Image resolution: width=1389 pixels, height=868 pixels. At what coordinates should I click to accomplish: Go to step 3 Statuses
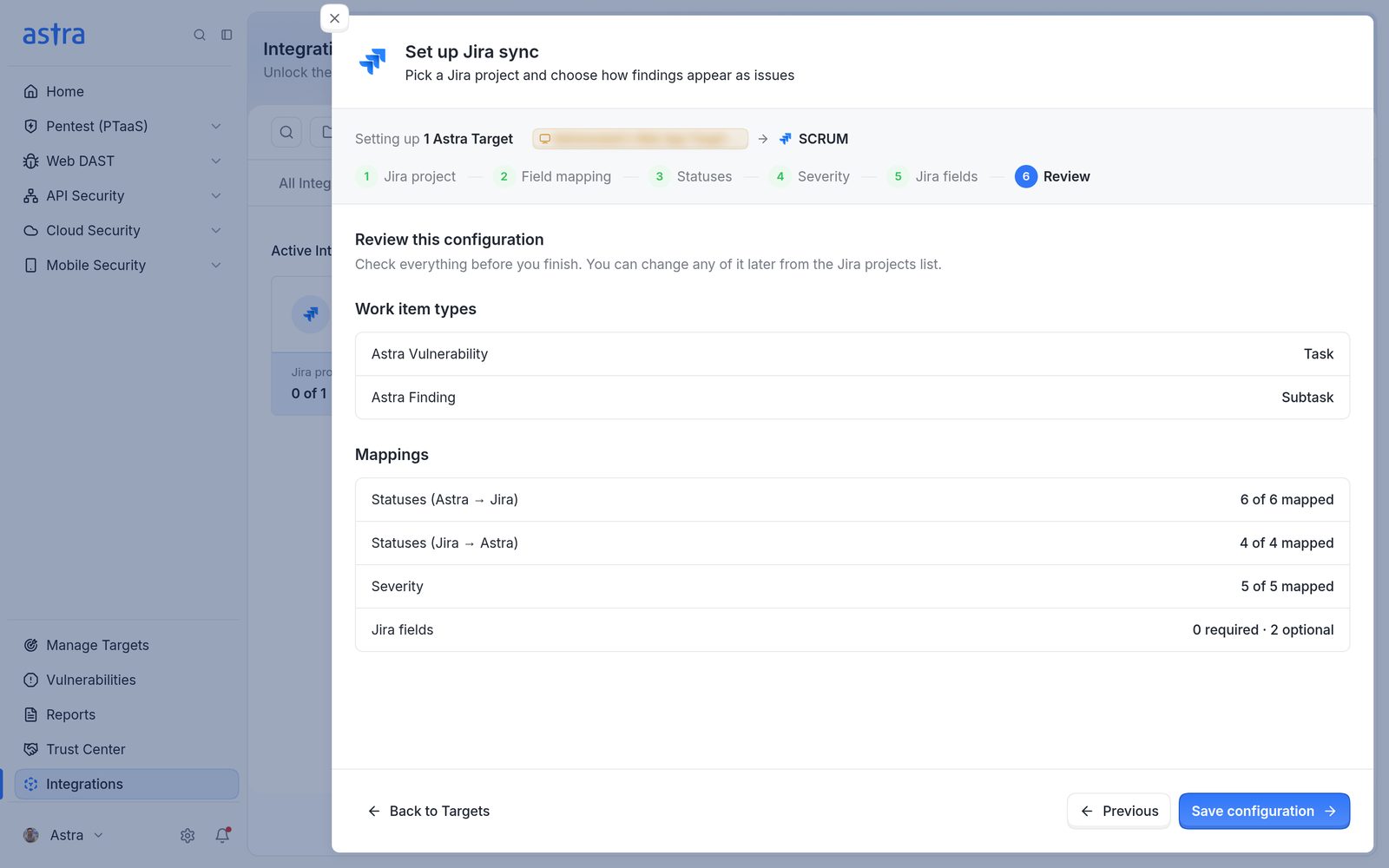click(690, 176)
